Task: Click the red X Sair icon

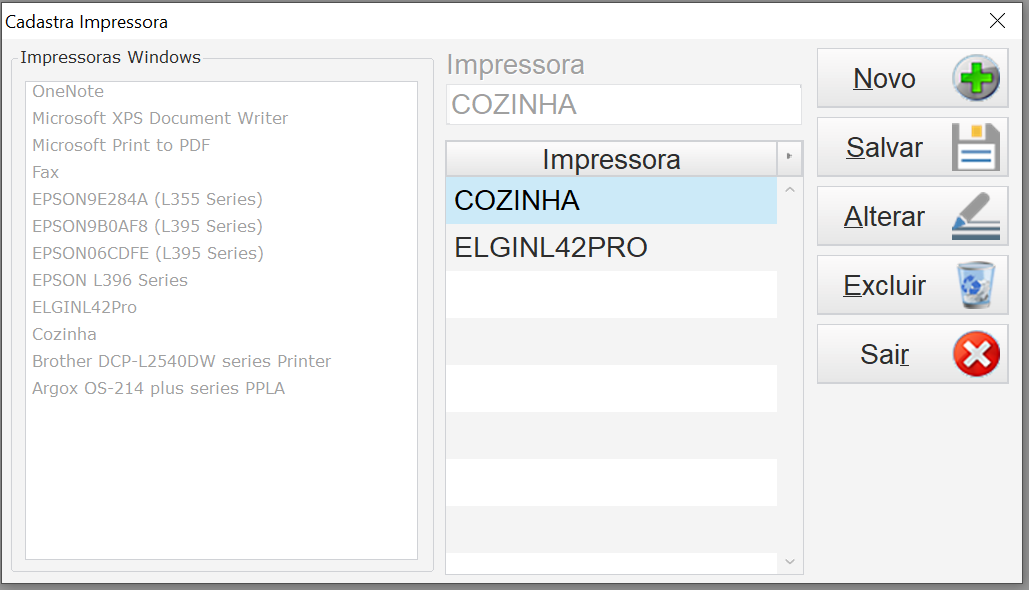Action: 975,354
